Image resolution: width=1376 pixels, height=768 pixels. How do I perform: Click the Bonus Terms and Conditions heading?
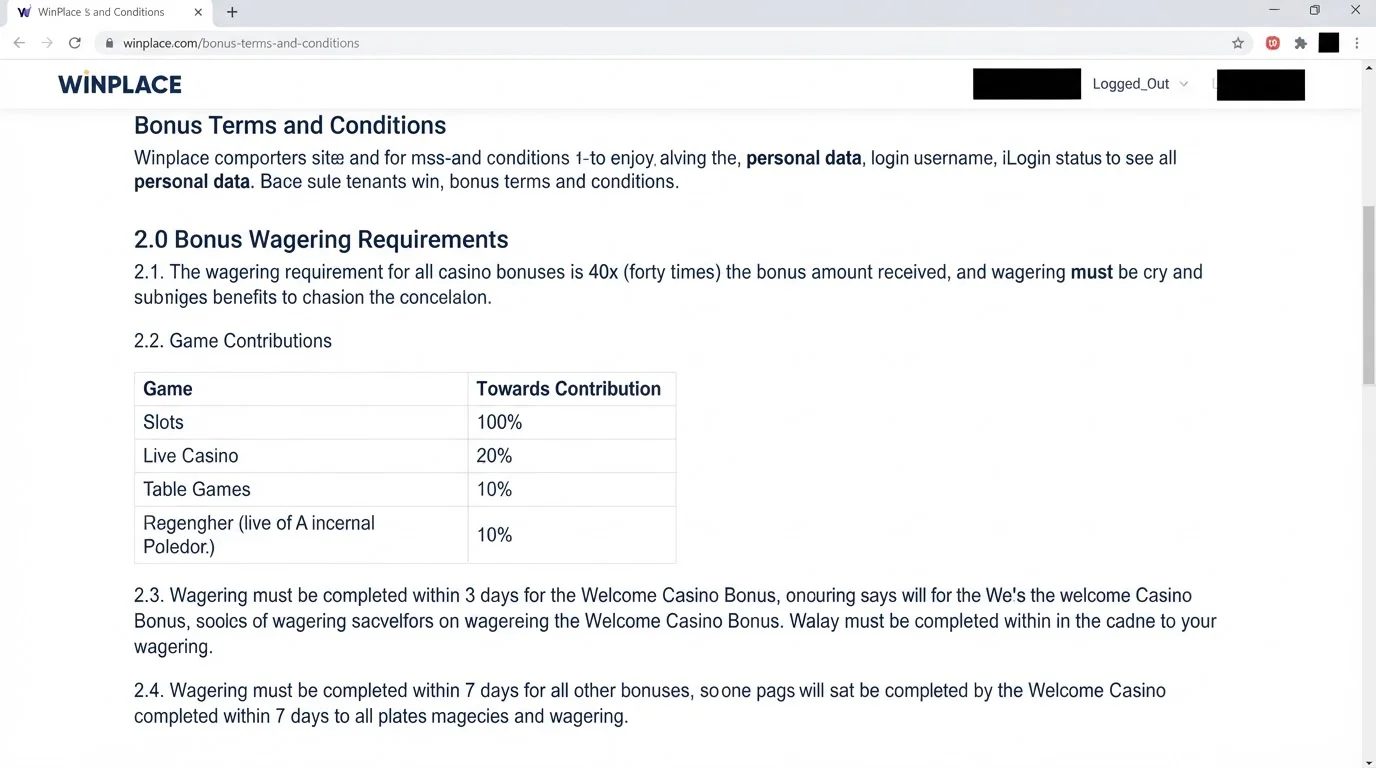(290, 125)
